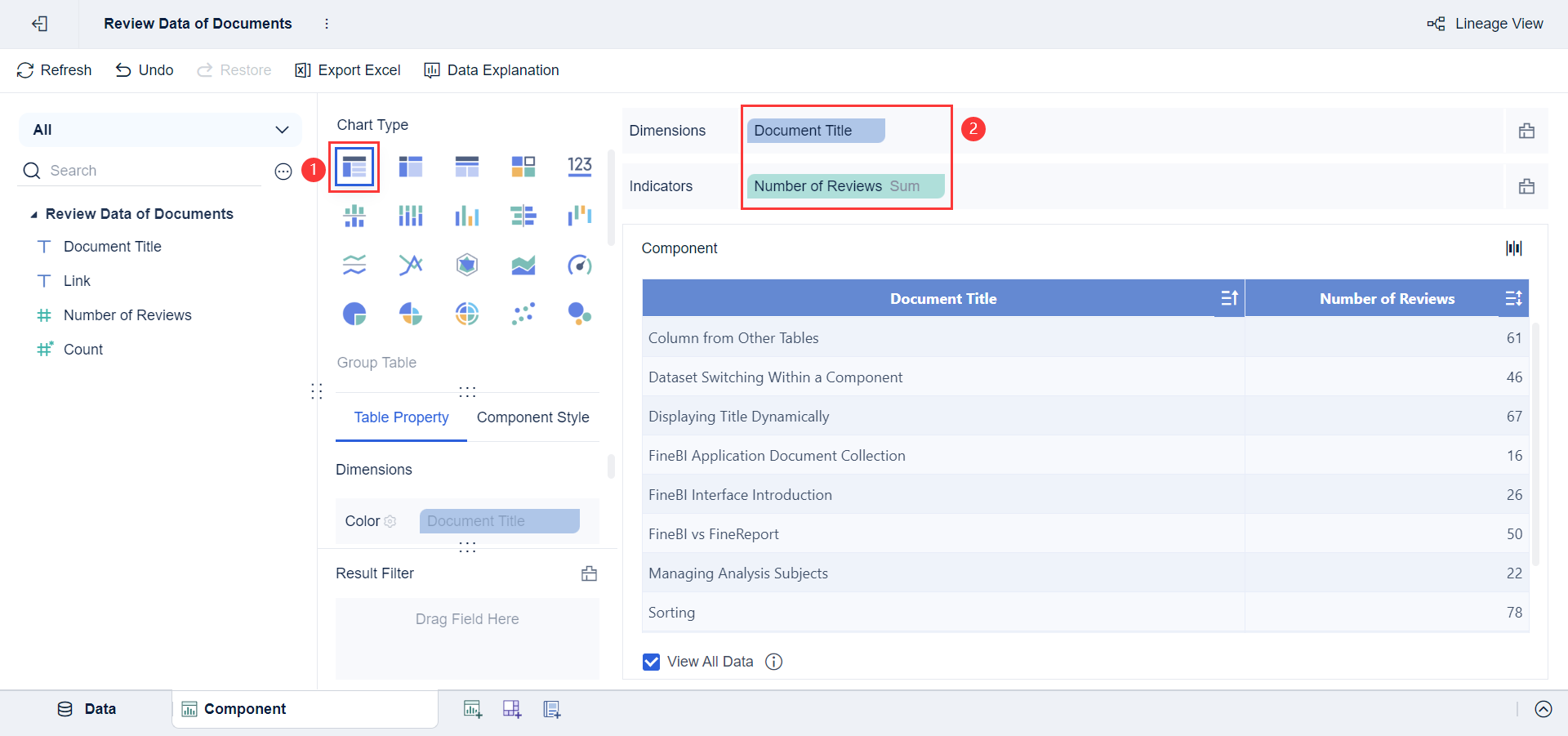Click the Refresh button
Viewport: 1568px width, 736px height.
click(x=54, y=70)
